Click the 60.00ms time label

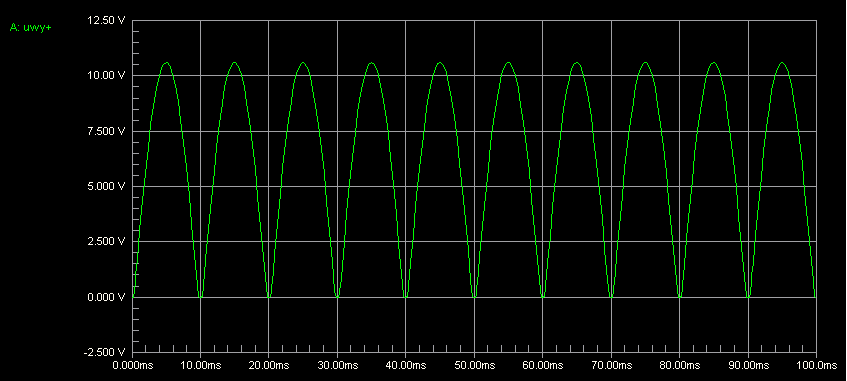click(542, 365)
